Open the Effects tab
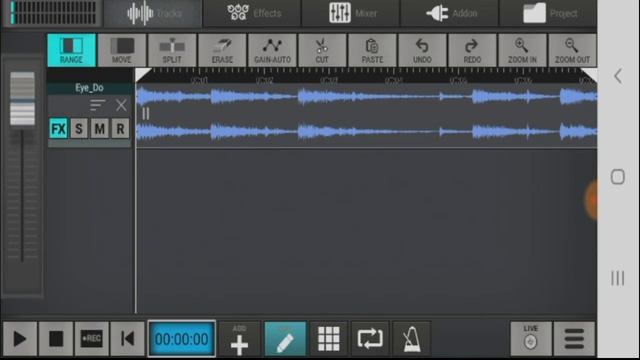 (x=252, y=13)
